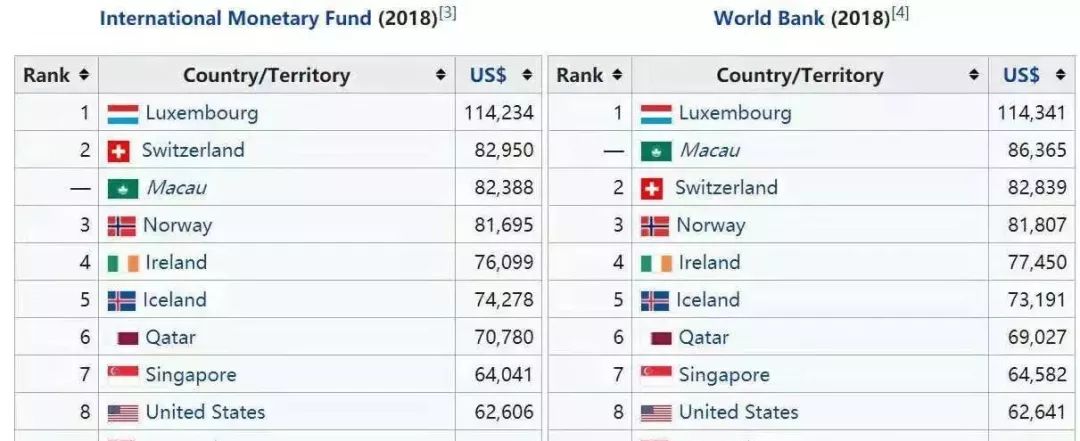
Task: Sort IMF table by Rank arrows
Action: point(84,75)
